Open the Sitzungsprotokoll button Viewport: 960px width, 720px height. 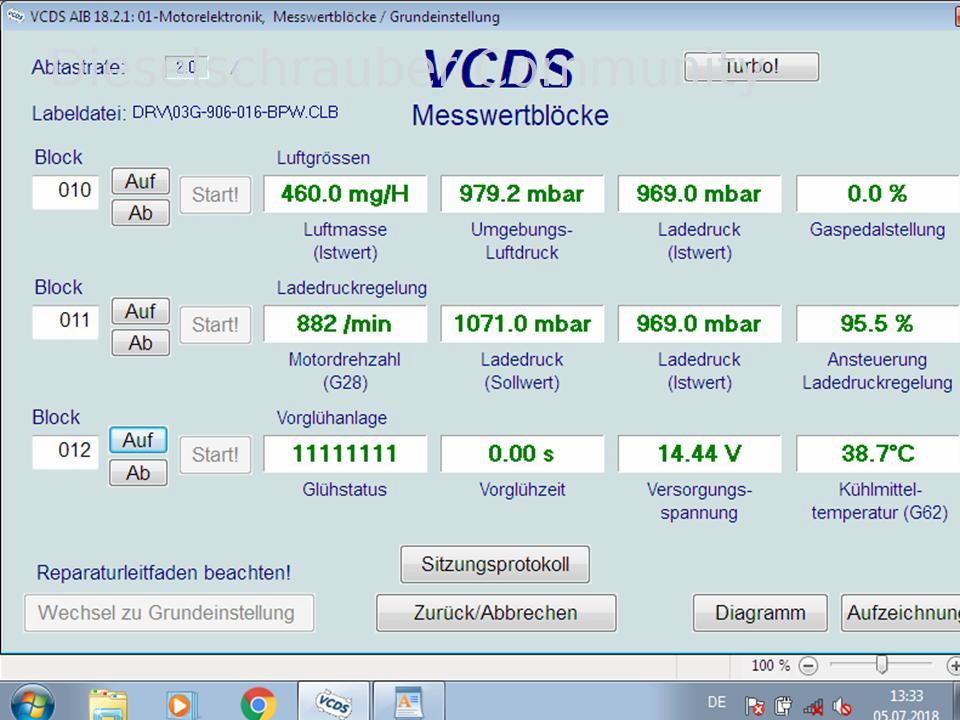[495, 564]
